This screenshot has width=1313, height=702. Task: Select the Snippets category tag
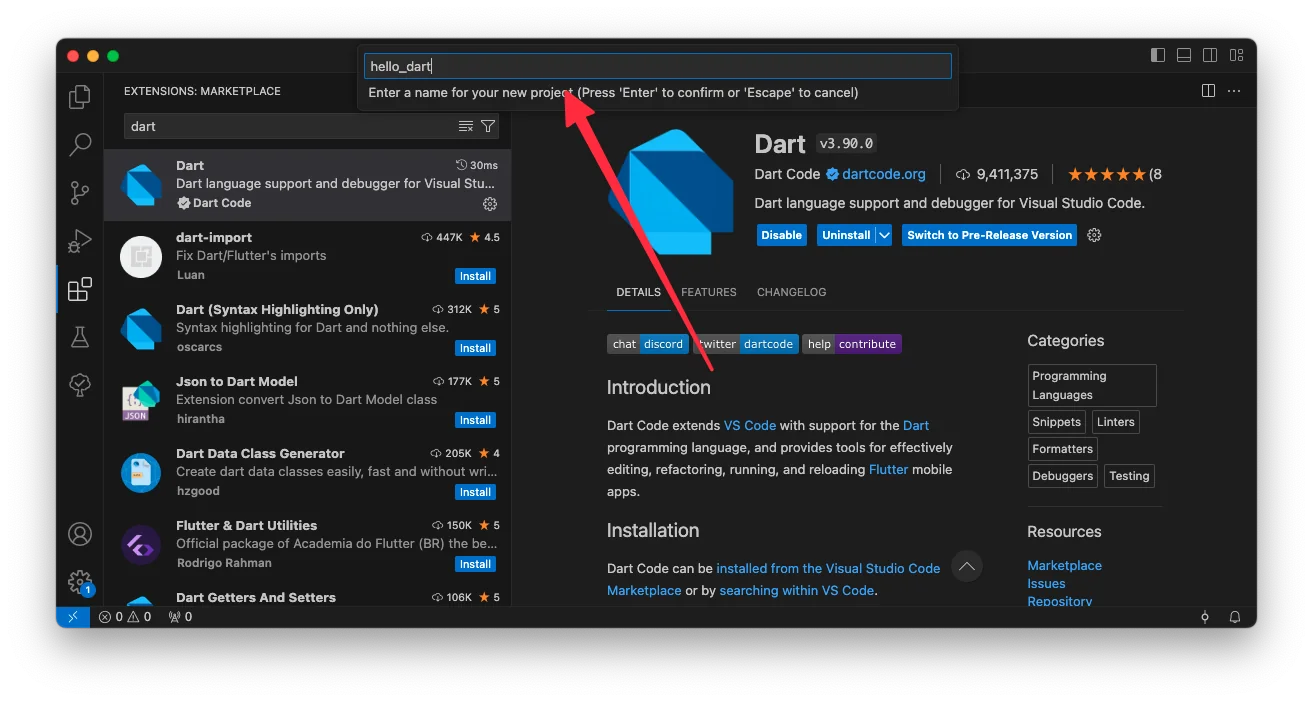click(1057, 422)
